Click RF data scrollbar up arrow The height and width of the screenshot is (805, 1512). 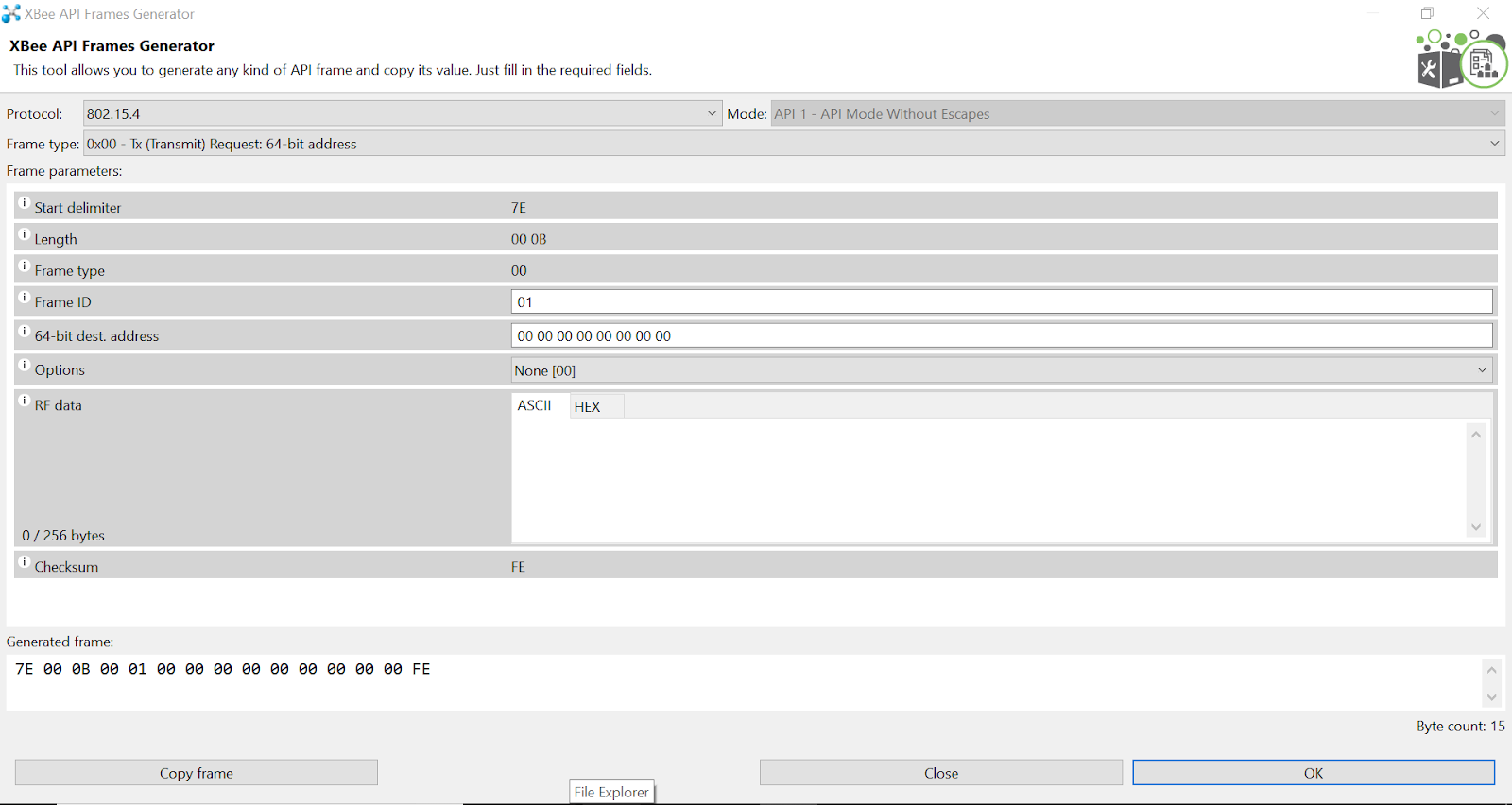[1476, 435]
